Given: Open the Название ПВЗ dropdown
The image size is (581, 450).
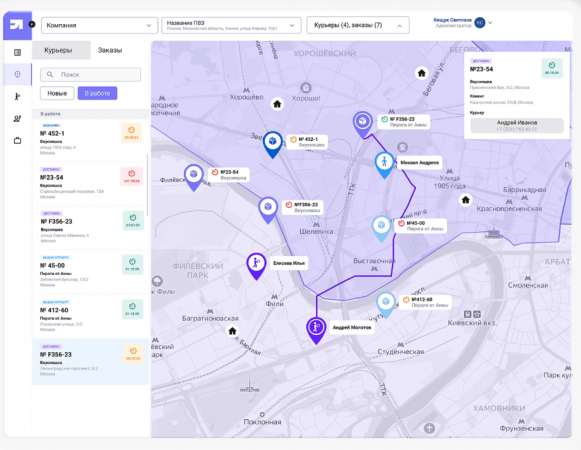Looking at the screenshot, I should coord(231,26).
